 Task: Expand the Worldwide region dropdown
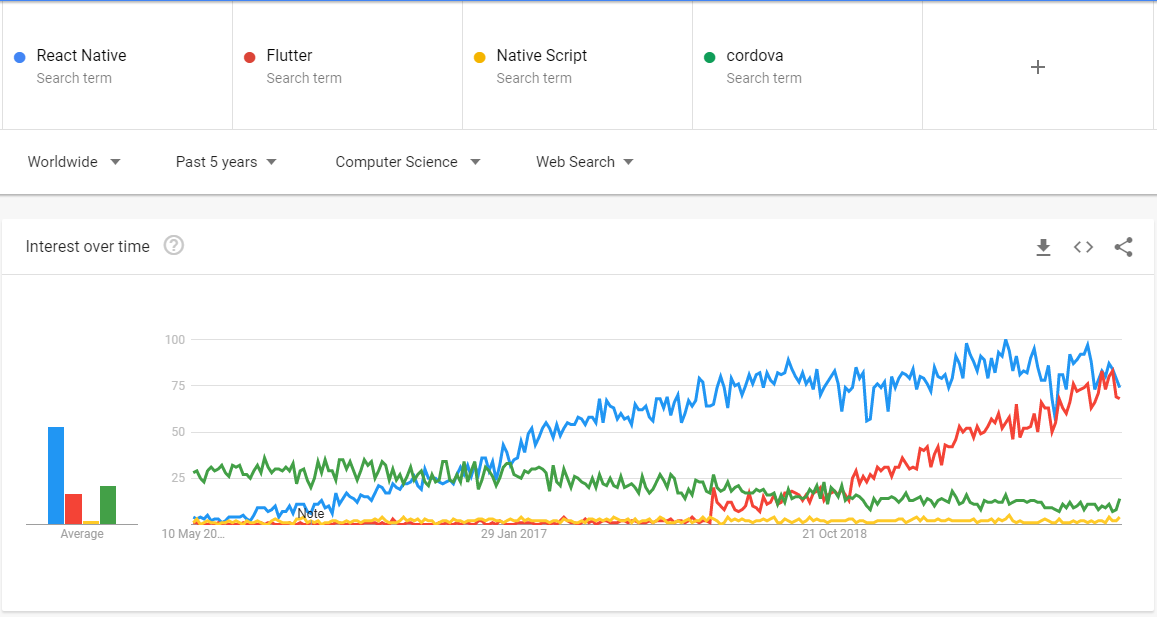[74, 162]
